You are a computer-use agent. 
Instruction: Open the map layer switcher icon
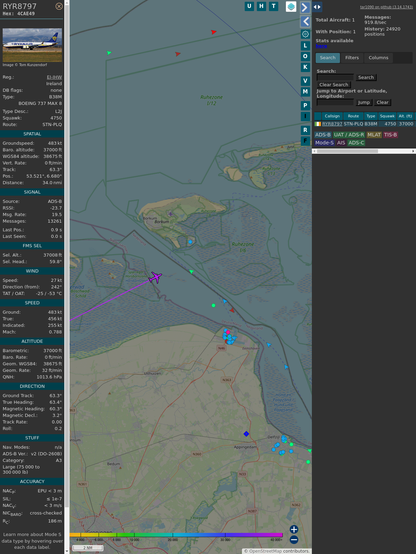click(291, 6)
